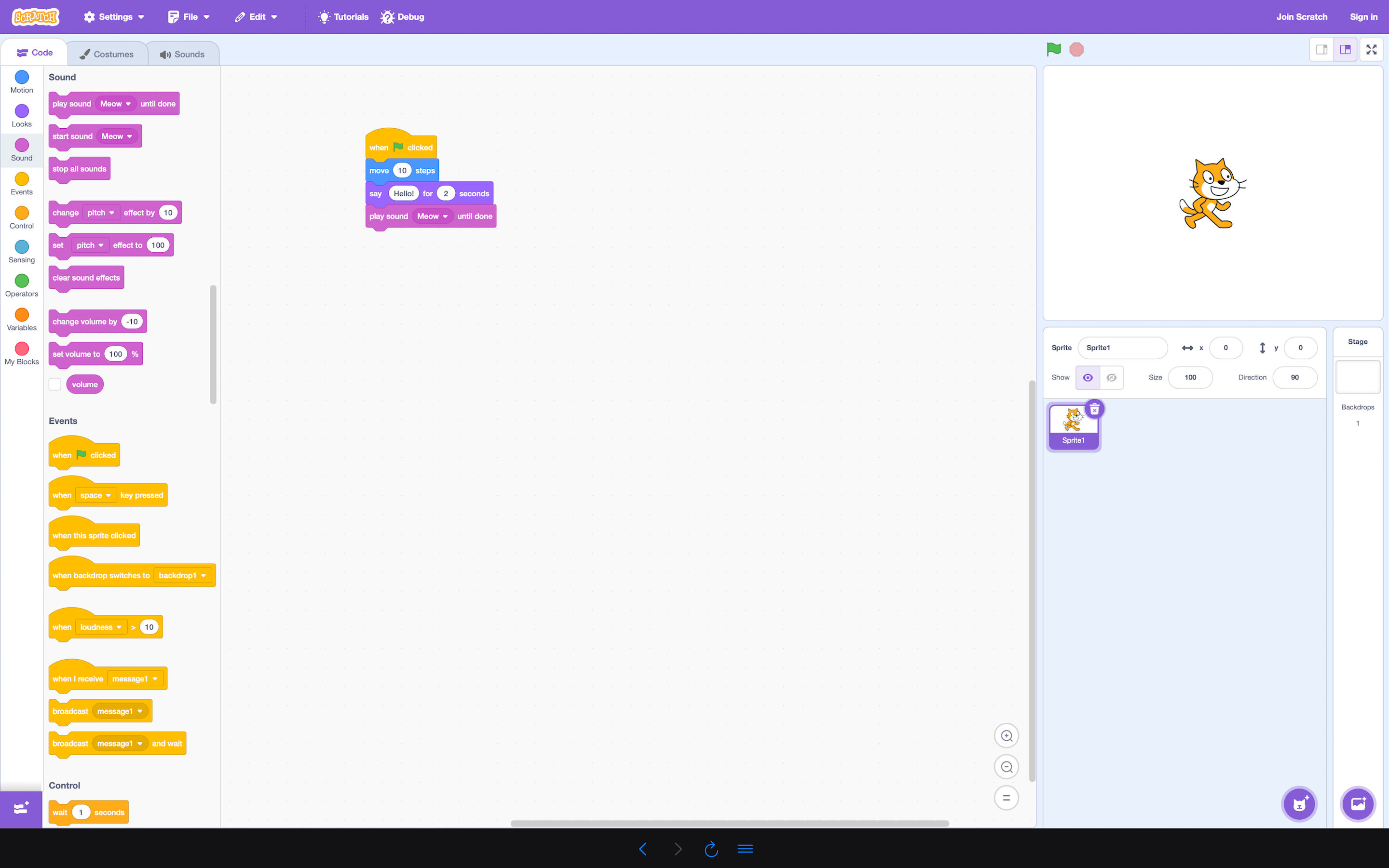Viewport: 1389px width, 868px height.
Task: Switch to small stage layout
Action: coord(1321,49)
